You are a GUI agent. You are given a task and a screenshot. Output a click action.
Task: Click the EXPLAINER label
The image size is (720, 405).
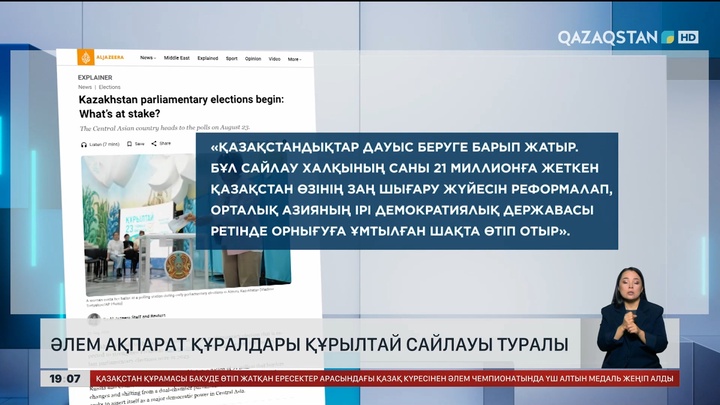[95, 78]
